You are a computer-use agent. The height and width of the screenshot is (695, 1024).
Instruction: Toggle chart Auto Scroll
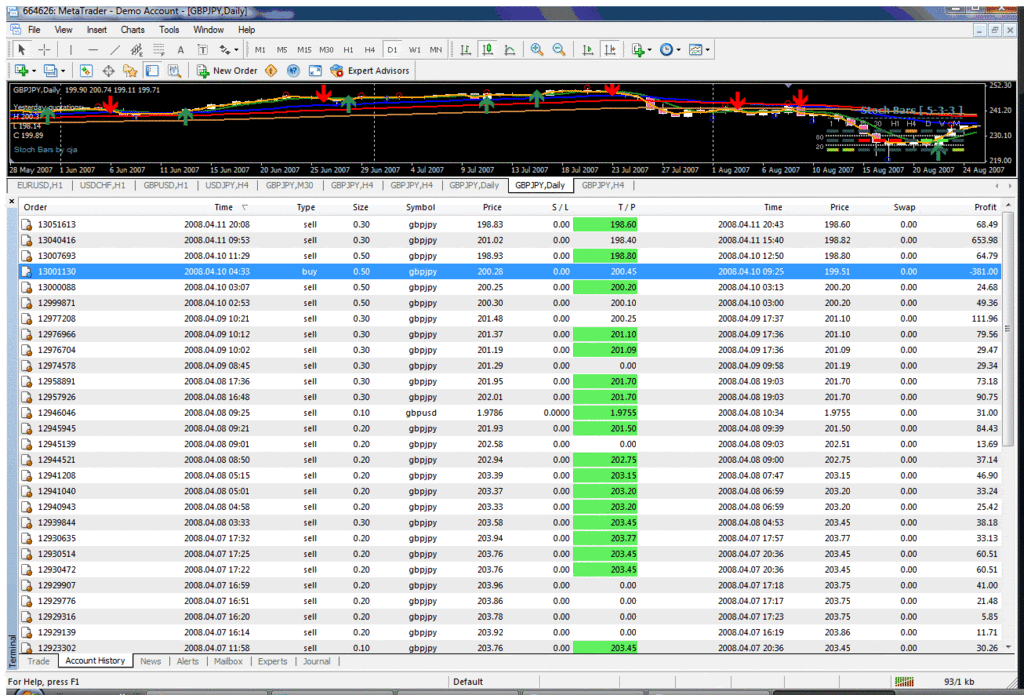tap(588, 50)
